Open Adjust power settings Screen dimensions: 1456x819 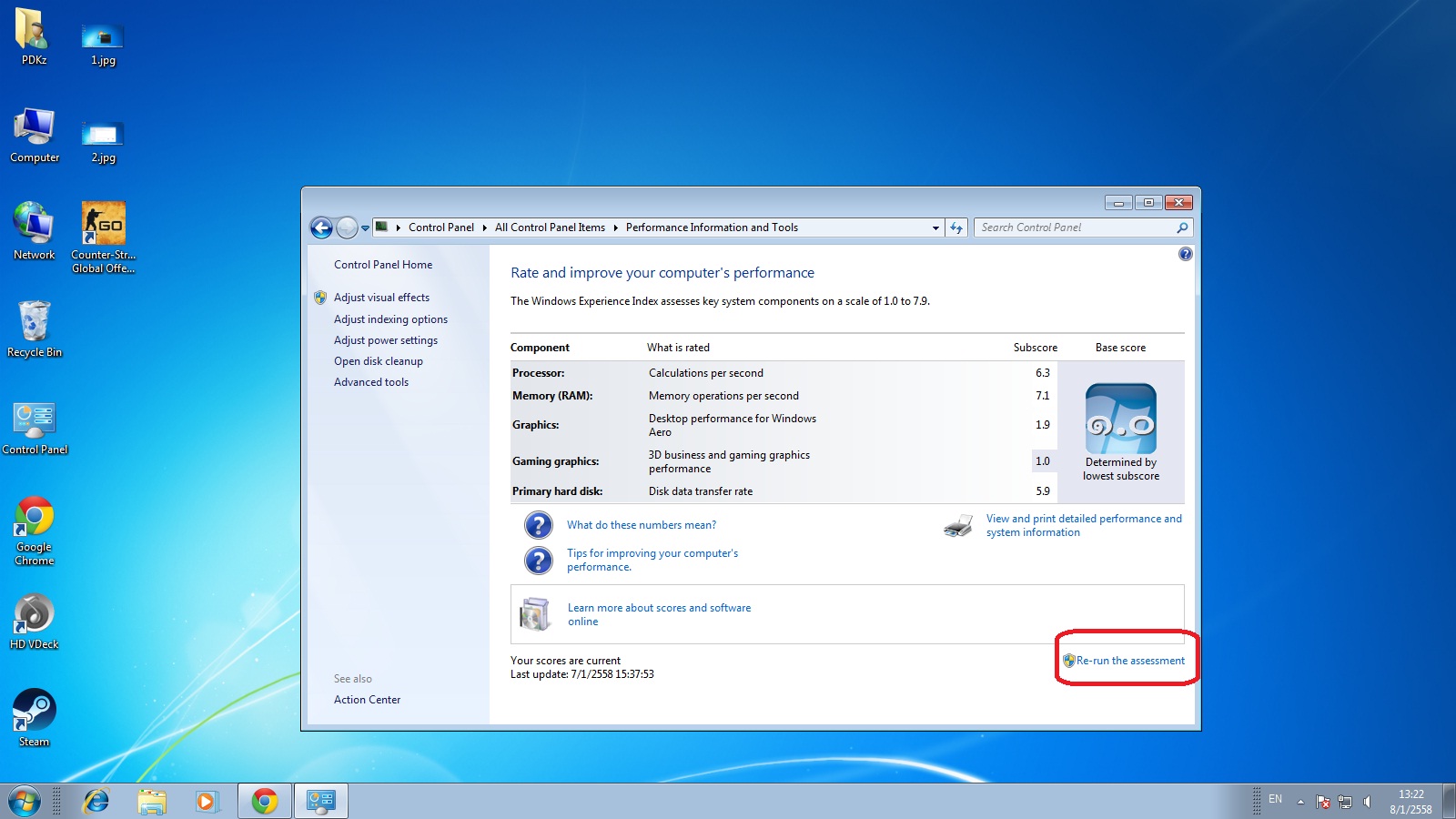(386, 340)
